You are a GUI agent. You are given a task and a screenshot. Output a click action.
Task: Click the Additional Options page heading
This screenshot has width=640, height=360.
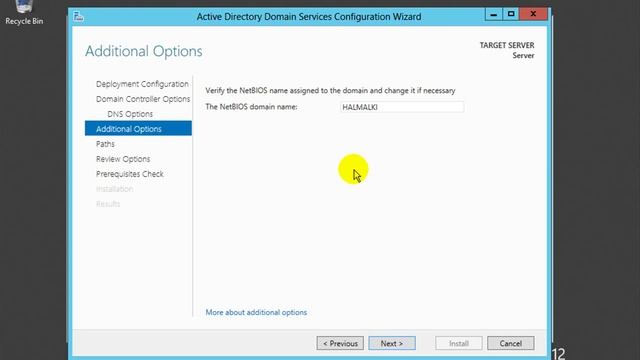click(144, 51)
